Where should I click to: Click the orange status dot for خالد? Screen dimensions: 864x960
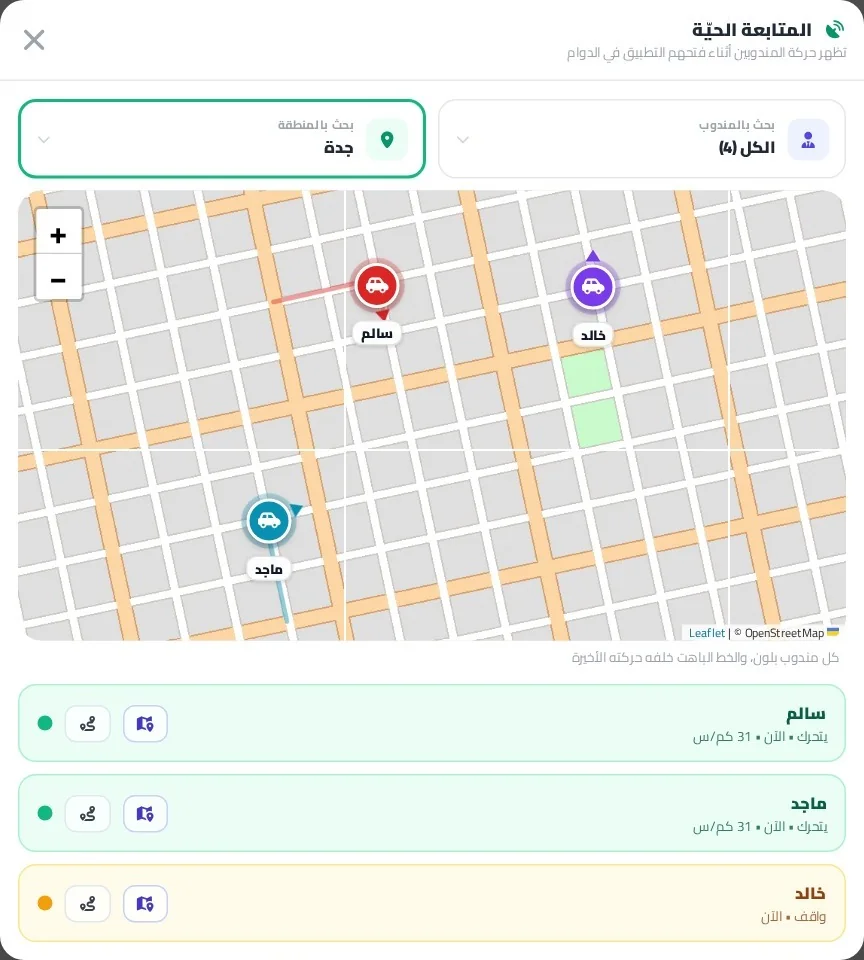tap(45, 903)
